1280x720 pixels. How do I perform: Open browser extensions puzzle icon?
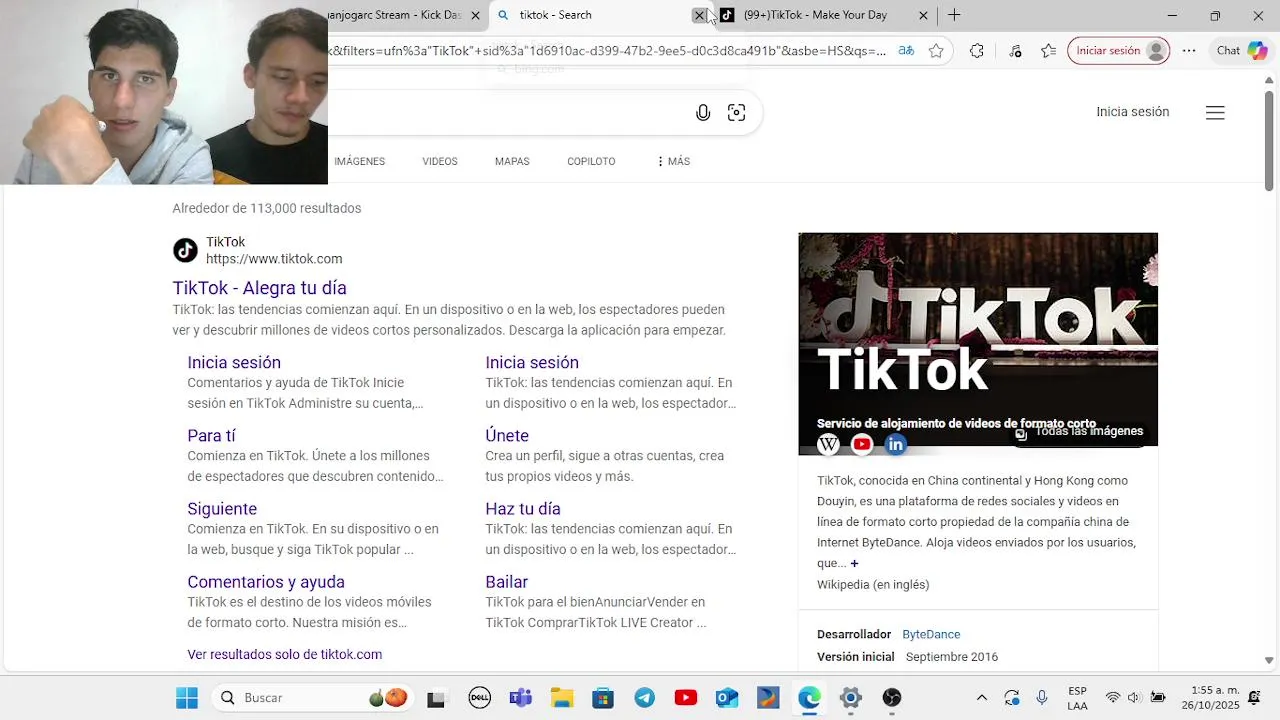coord(977,51)
